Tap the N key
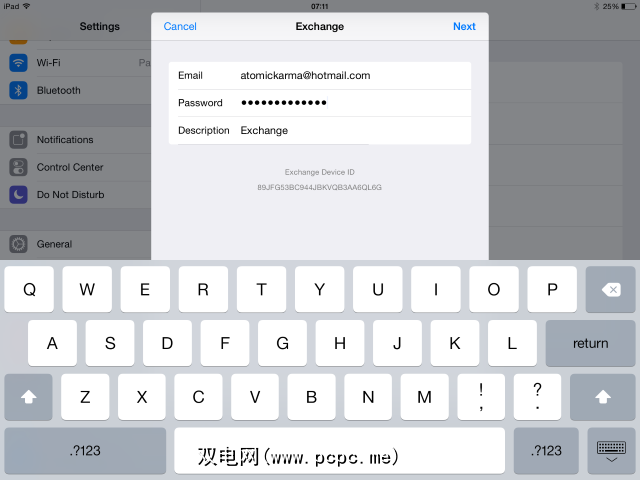This screenshot has width=640, height=480. tap(368, 397)
